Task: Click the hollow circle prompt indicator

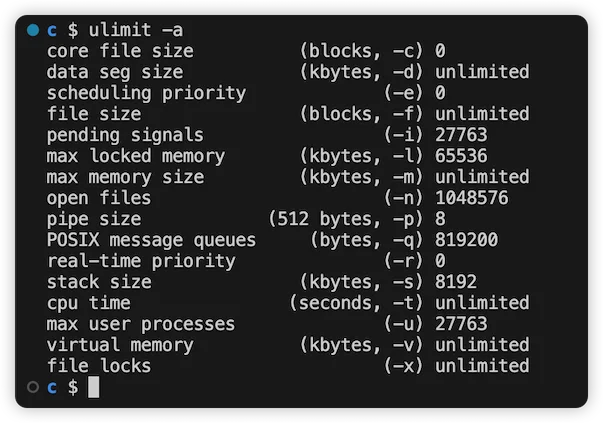Action: 33,386
